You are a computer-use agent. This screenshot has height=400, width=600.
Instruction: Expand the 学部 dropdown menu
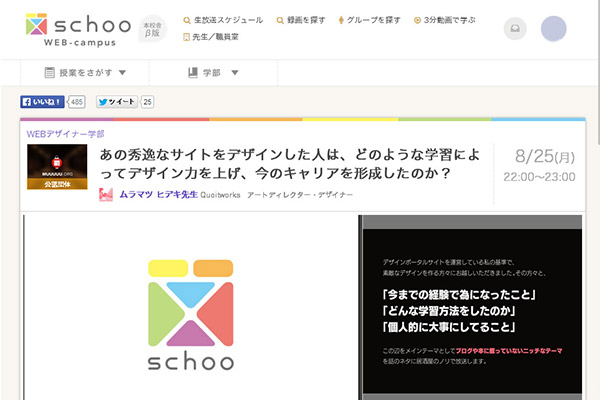pyautogui.click(x=213, y=73)
